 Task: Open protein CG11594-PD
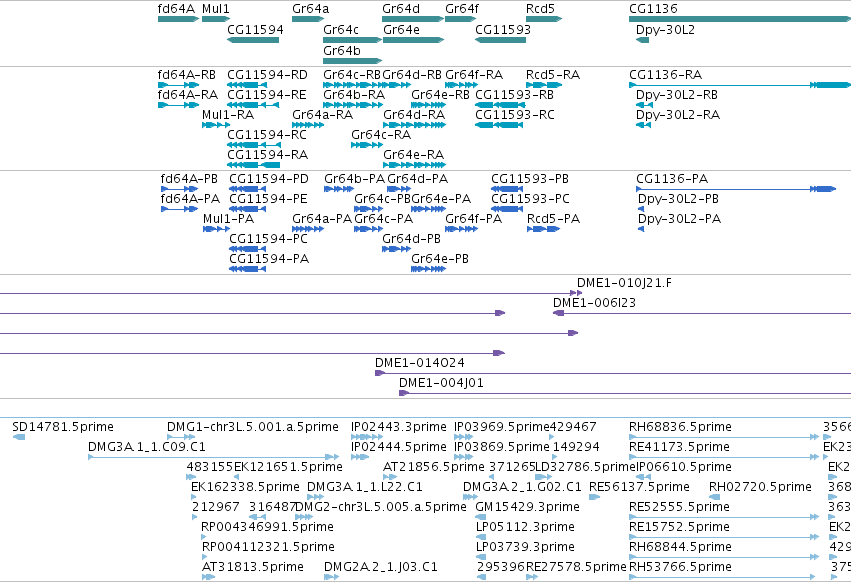coord(247,189)
